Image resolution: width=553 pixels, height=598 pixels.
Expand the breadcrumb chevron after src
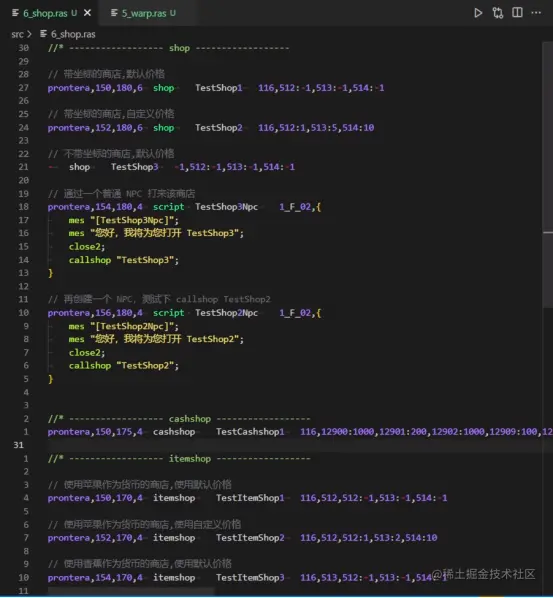29,34
